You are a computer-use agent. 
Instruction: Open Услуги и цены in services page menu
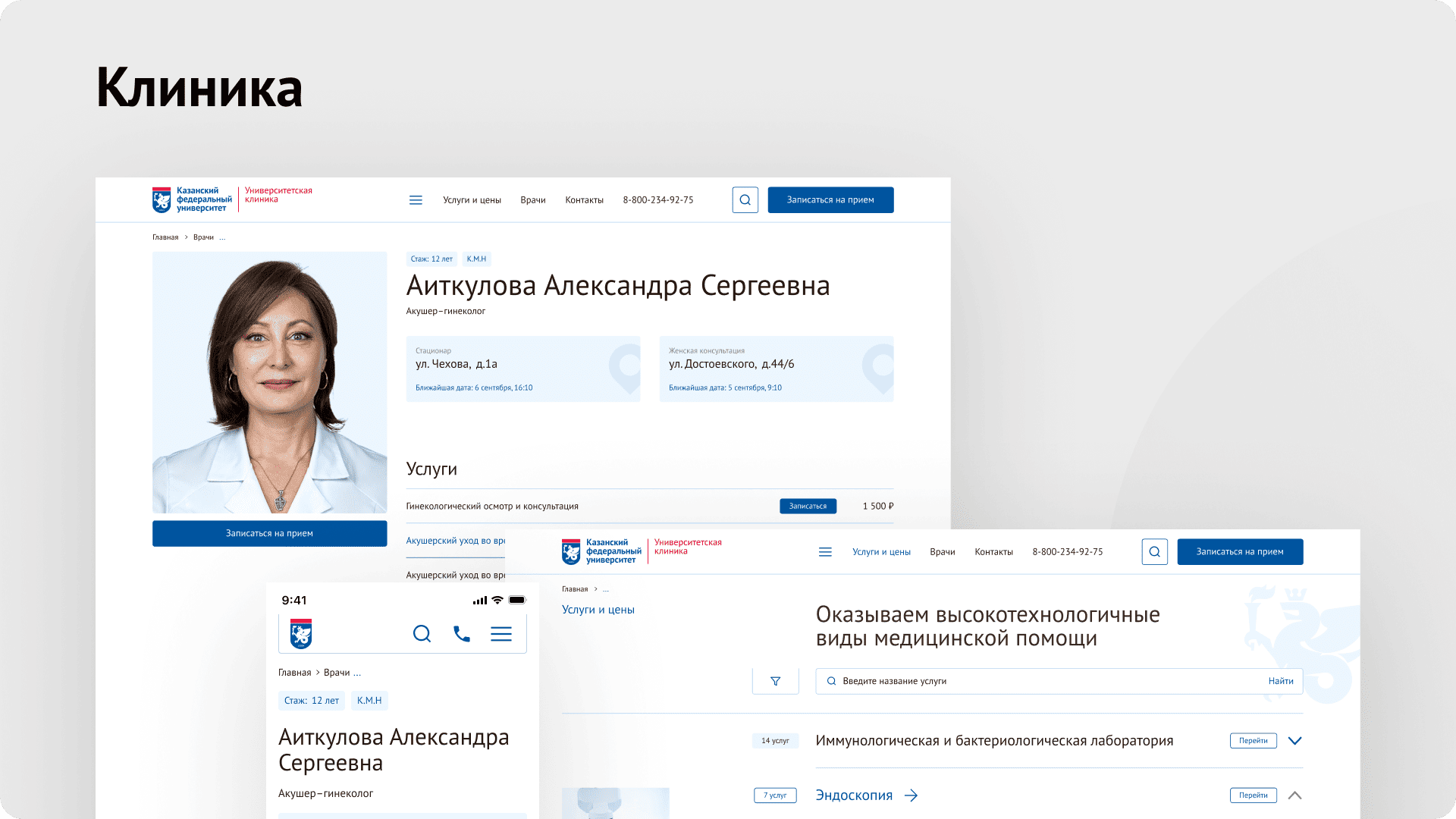[881, 552]
